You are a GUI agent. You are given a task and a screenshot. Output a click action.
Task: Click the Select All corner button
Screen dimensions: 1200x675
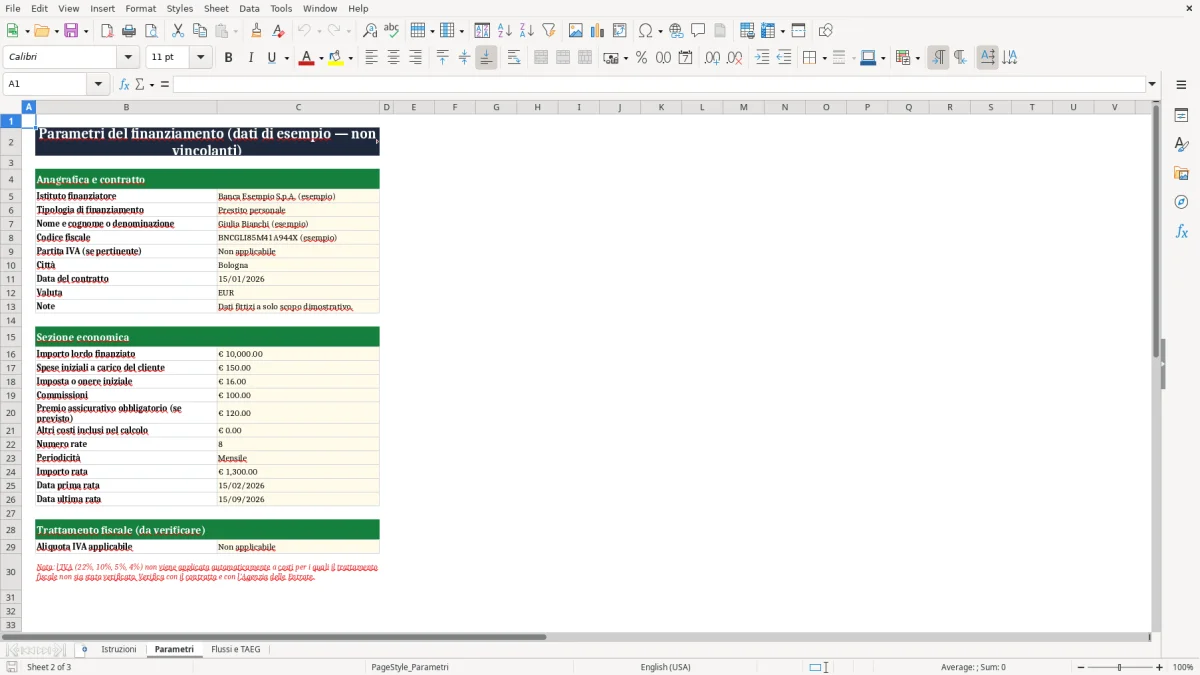(x=11, y=107)
